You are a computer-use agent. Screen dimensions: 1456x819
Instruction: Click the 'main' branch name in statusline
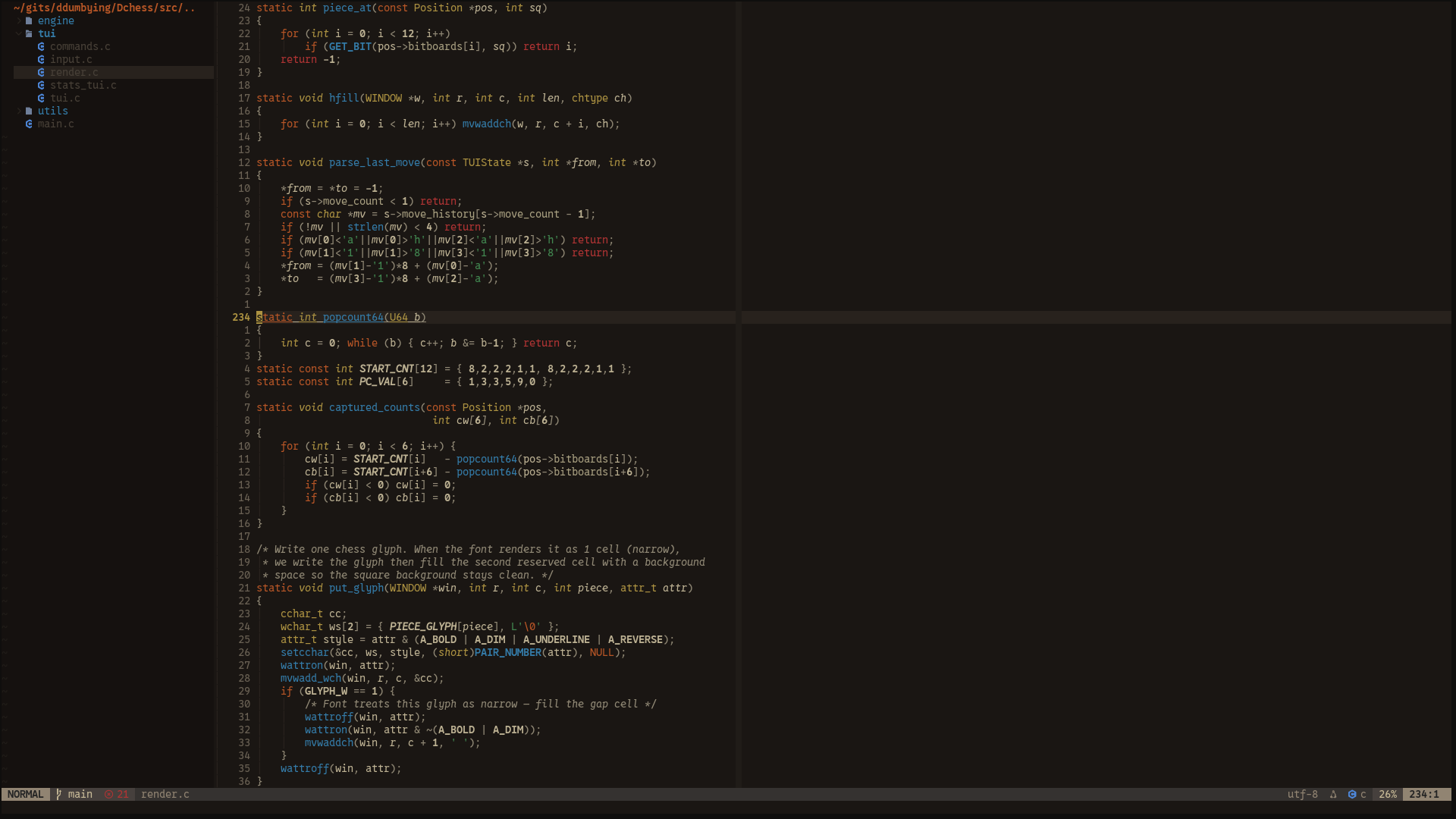point(80,794)
